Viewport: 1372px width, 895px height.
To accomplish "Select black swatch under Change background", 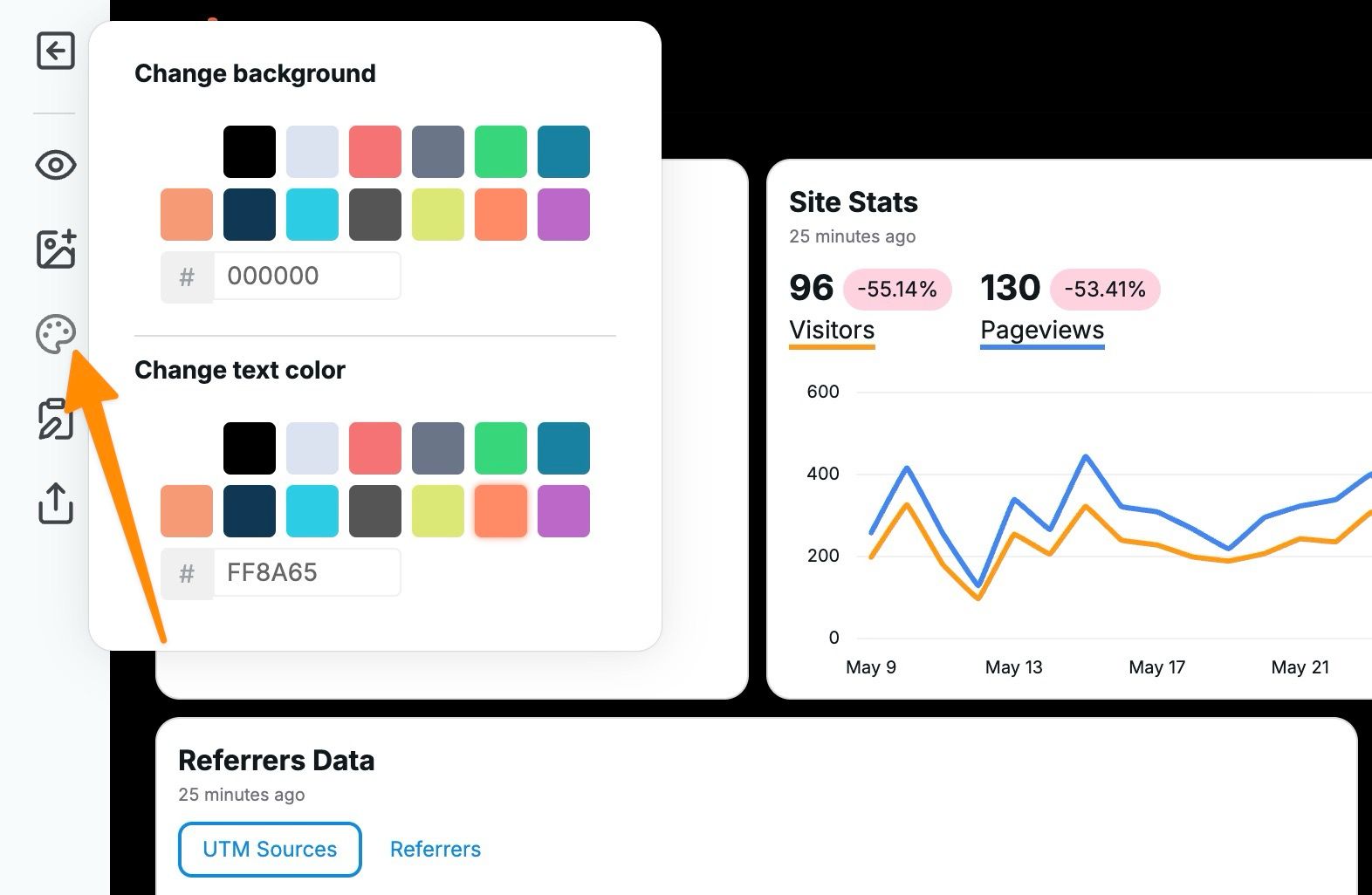I will click(250, 152).
